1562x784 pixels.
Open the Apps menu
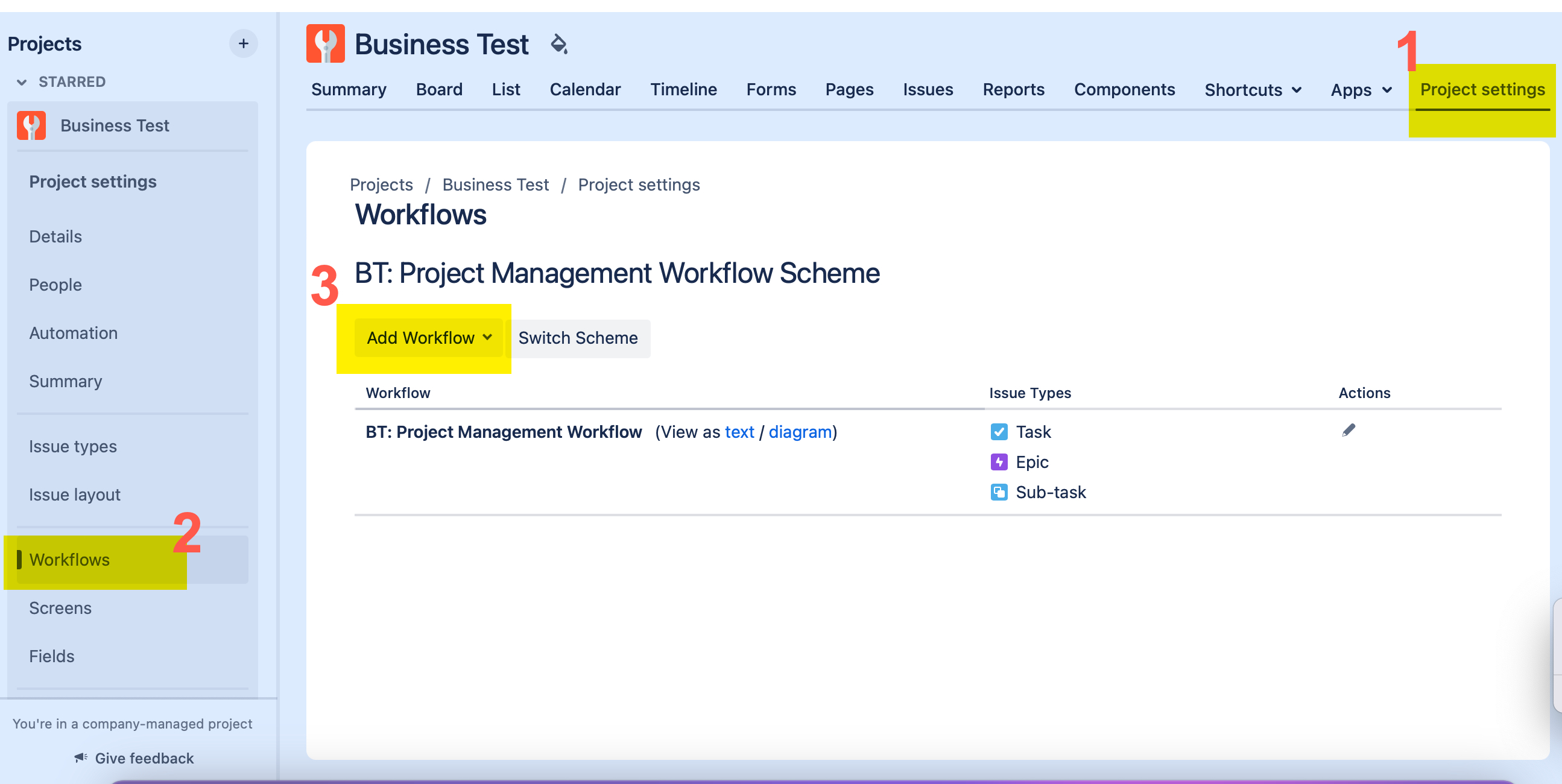tap(1359, 89)
